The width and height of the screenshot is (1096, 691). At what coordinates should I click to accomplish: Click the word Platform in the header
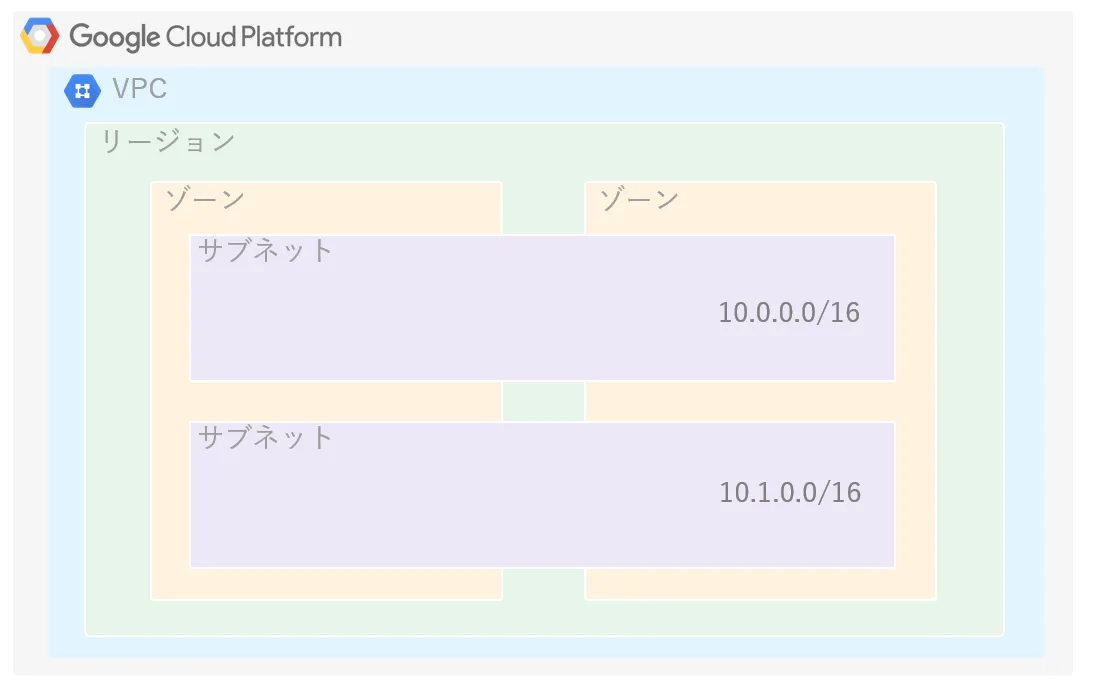tap(291, 36)
